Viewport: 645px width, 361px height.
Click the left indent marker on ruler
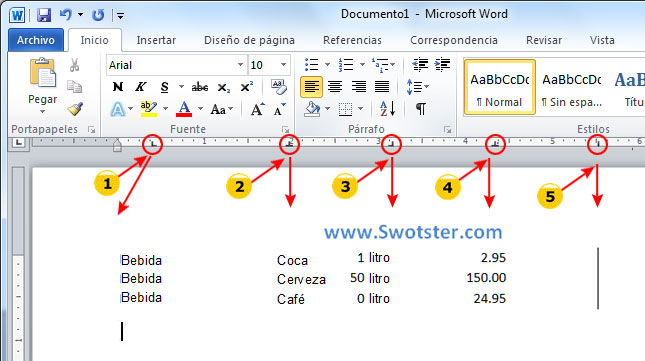pyautogui.click(x=117, y=145)
